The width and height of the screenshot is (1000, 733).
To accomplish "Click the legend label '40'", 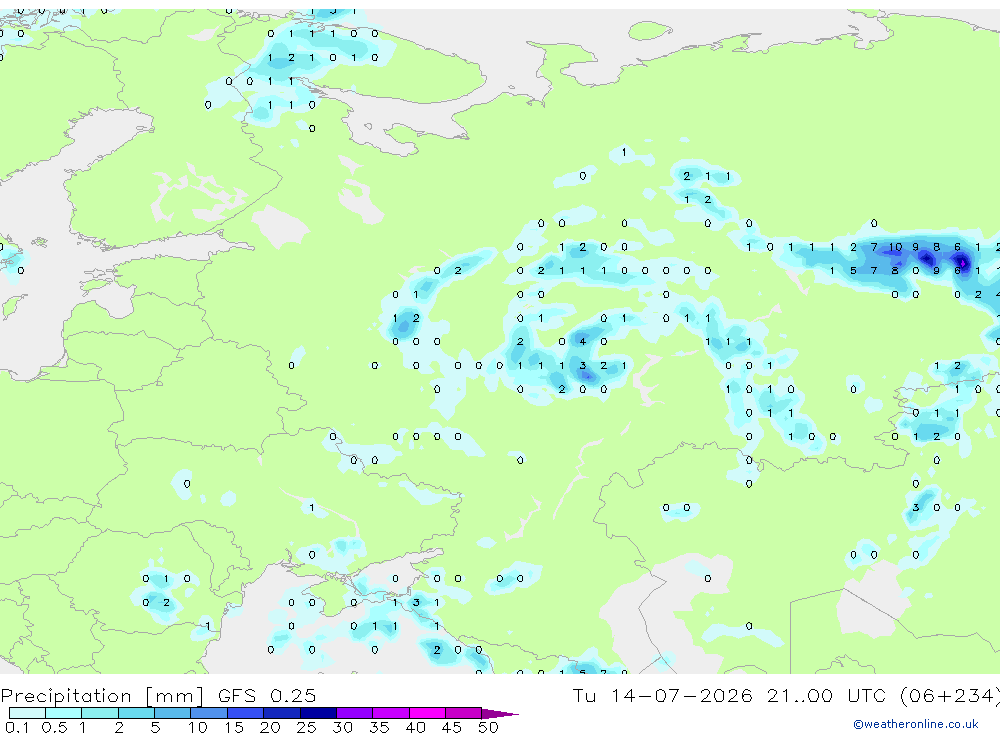I will 415,727.
